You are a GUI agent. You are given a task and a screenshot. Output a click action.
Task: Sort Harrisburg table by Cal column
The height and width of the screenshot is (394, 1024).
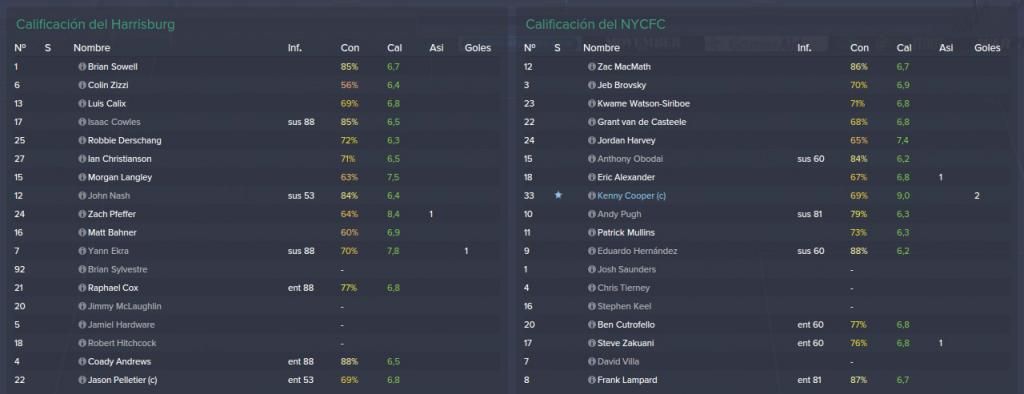[394, 48]
